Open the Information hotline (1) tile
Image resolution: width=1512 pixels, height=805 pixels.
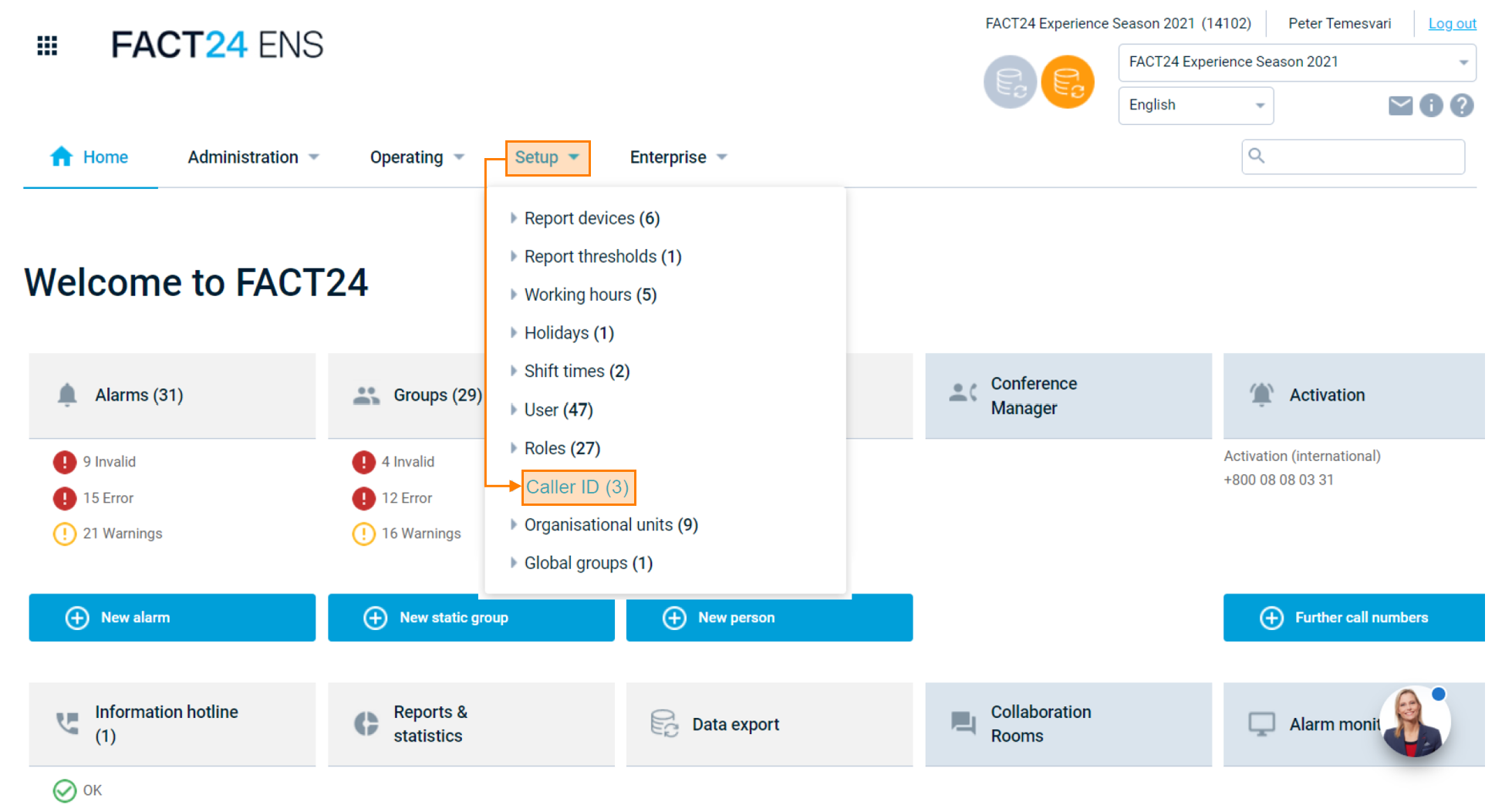tap(172, 724)
